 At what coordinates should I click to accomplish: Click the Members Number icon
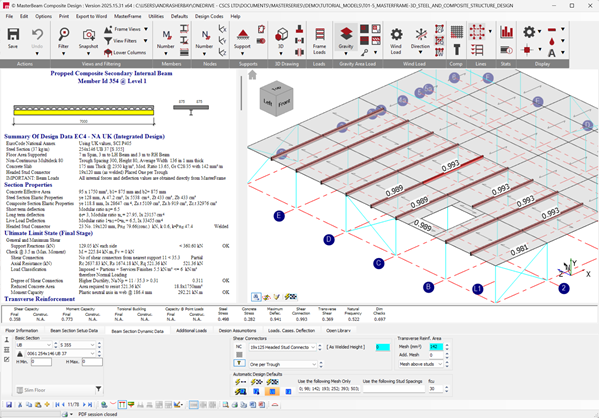[x=166, y=35]
